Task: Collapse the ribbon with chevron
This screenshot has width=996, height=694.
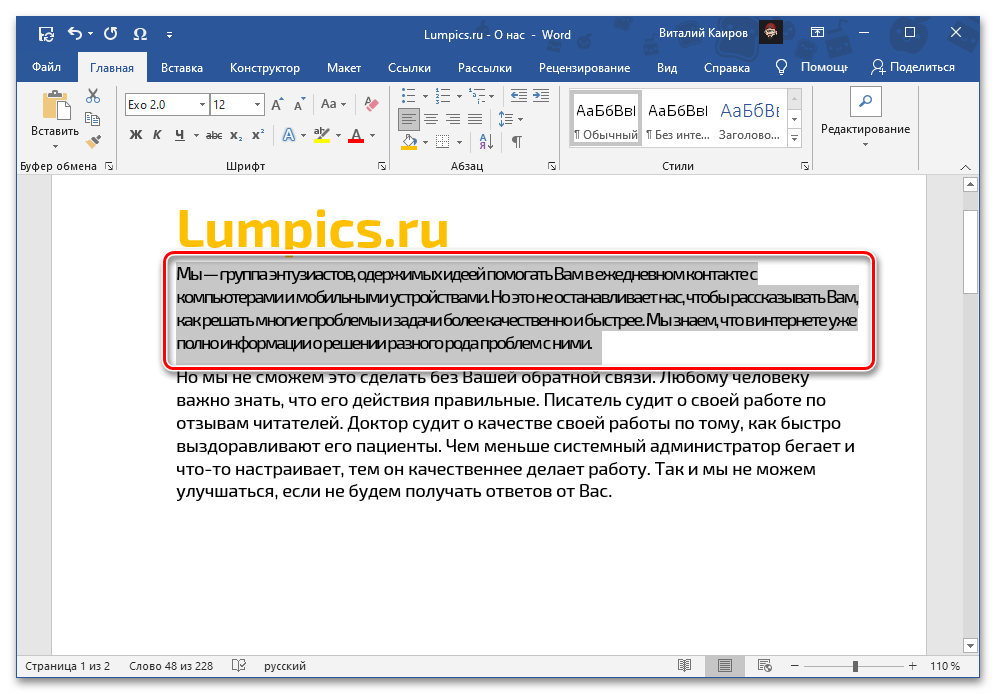Action: [x=966, y=167]
